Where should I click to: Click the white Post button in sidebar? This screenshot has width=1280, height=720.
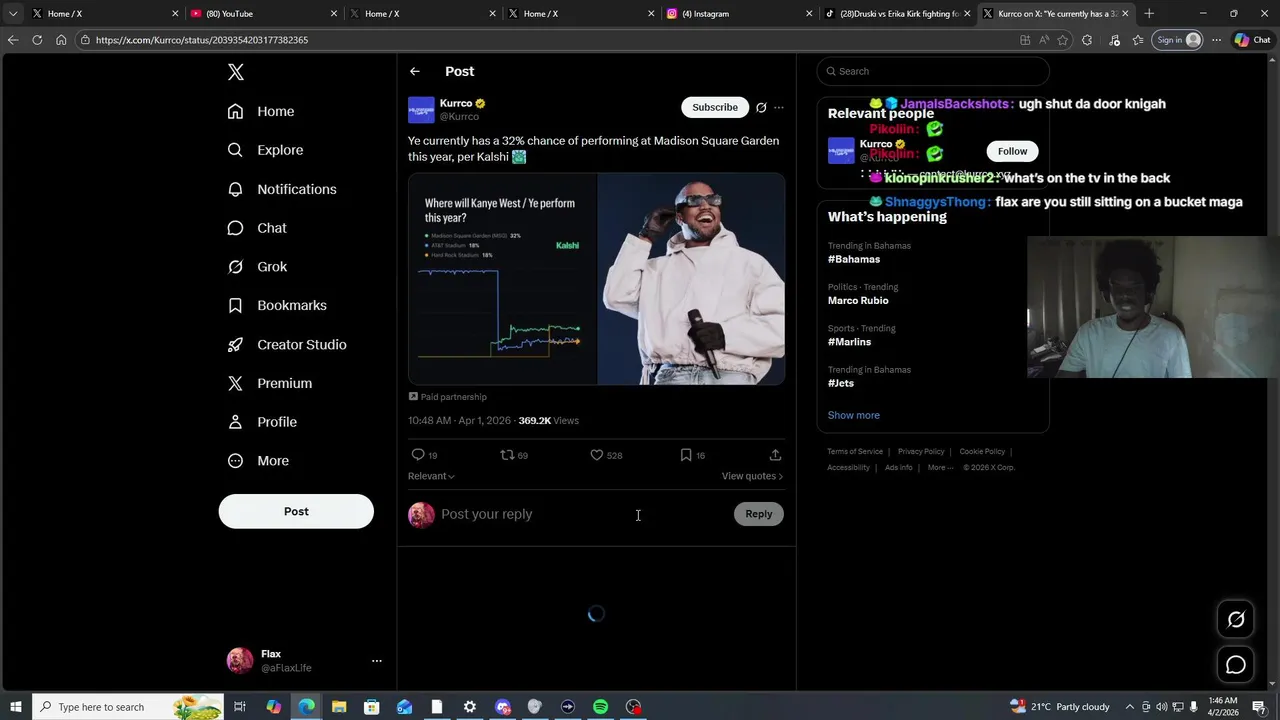click(296, 511)
